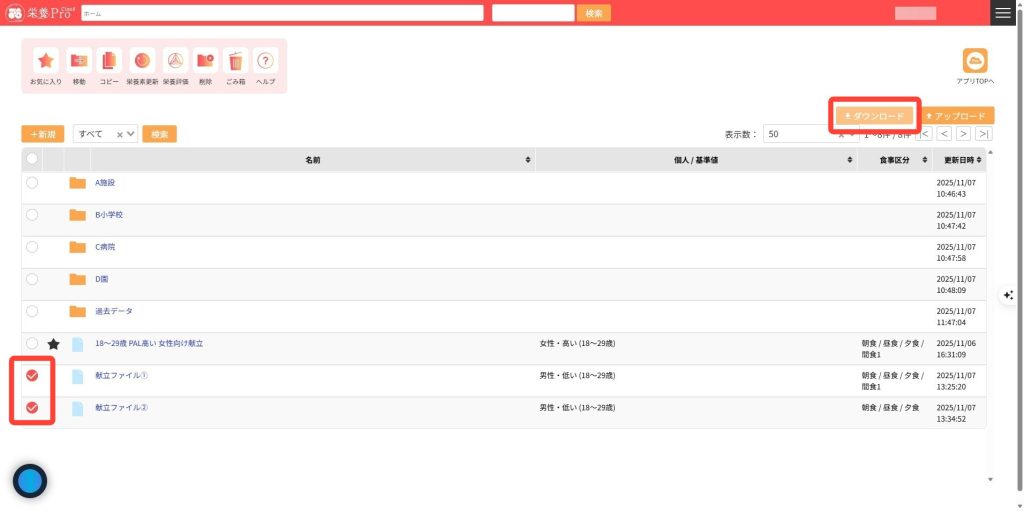Select the コピー copy icon
The width and height of the screenshot is (1024, 511).
click(109, 61)
